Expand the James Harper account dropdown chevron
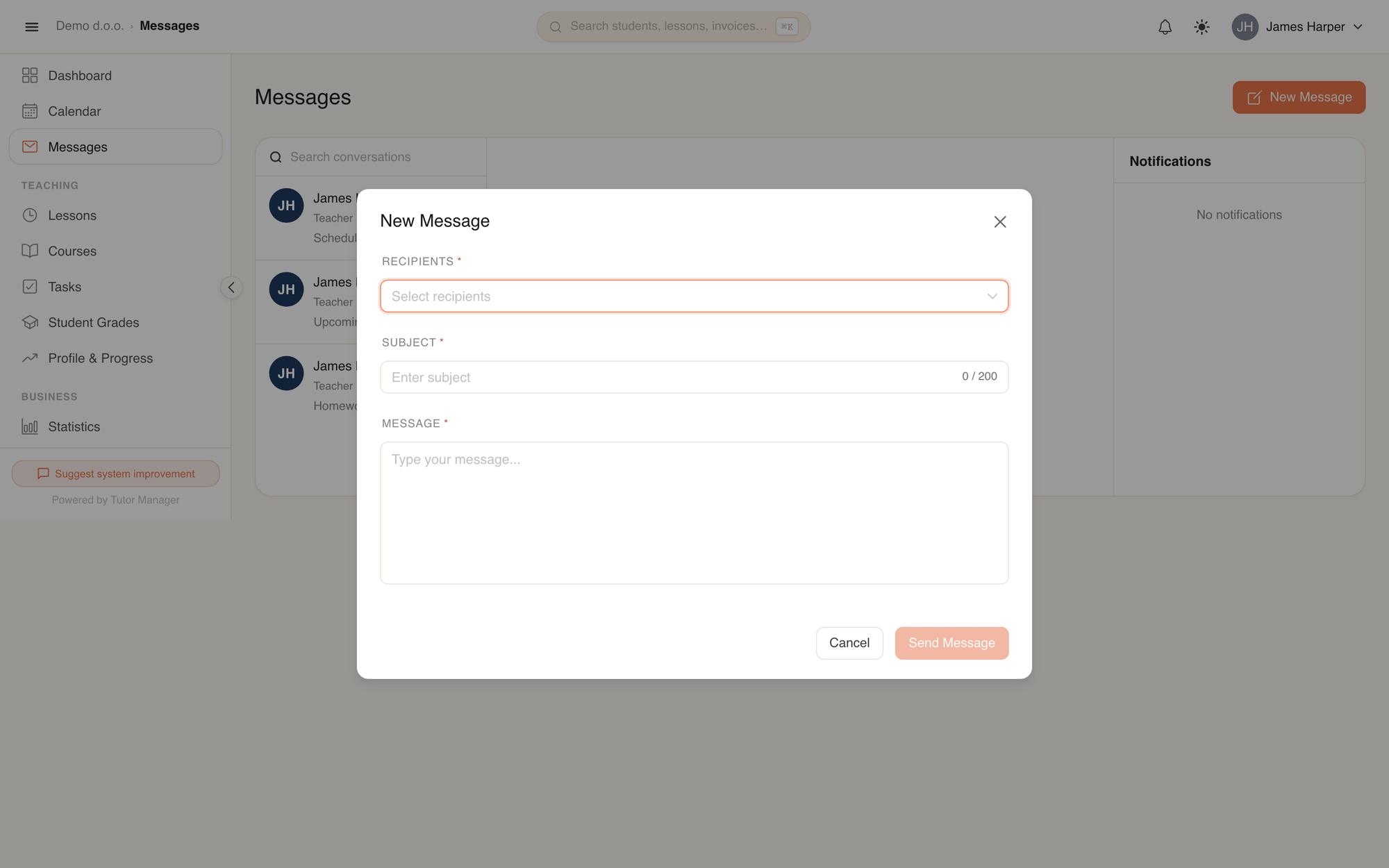 (1358, 26)
